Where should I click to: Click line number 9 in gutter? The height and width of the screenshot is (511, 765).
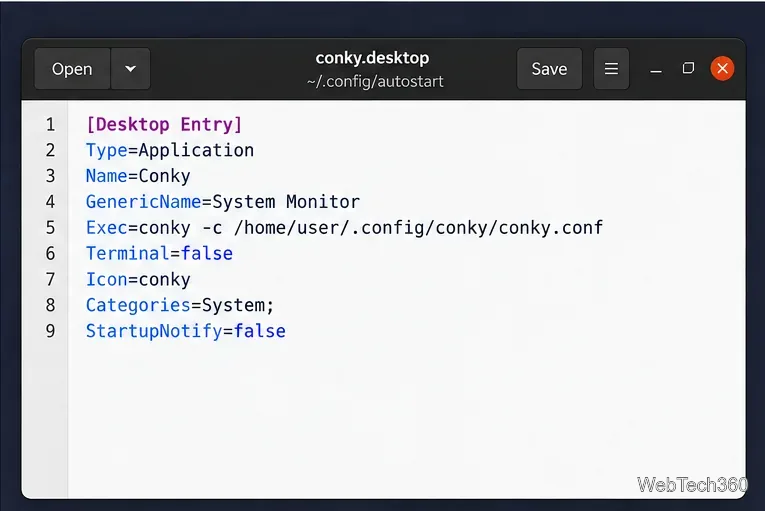point(50,331)
